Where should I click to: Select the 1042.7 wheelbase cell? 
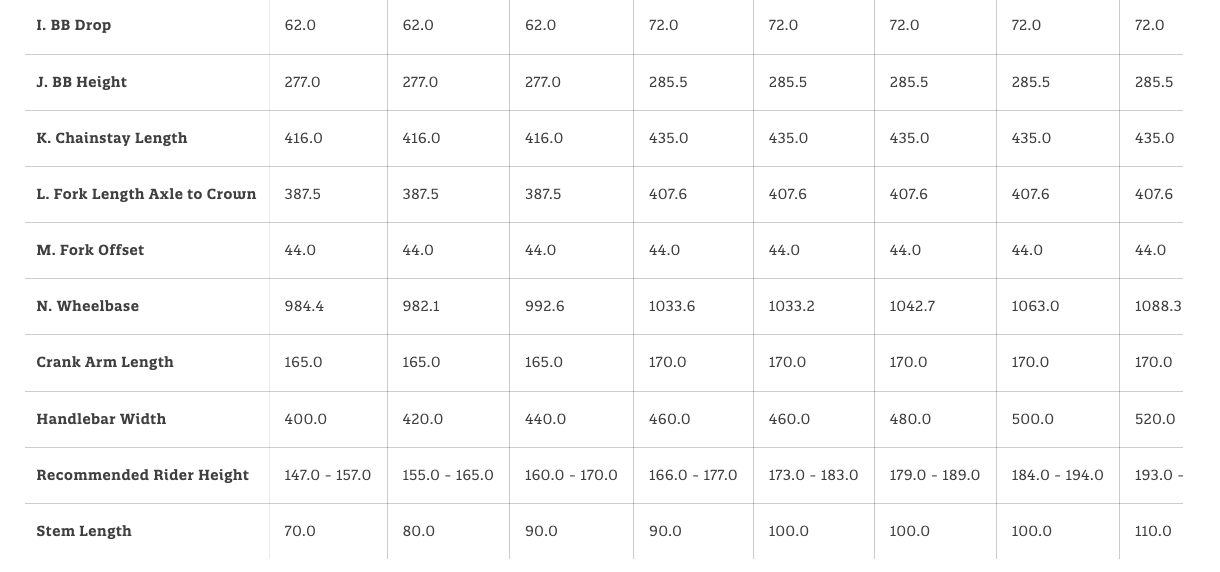coord(912,306)
